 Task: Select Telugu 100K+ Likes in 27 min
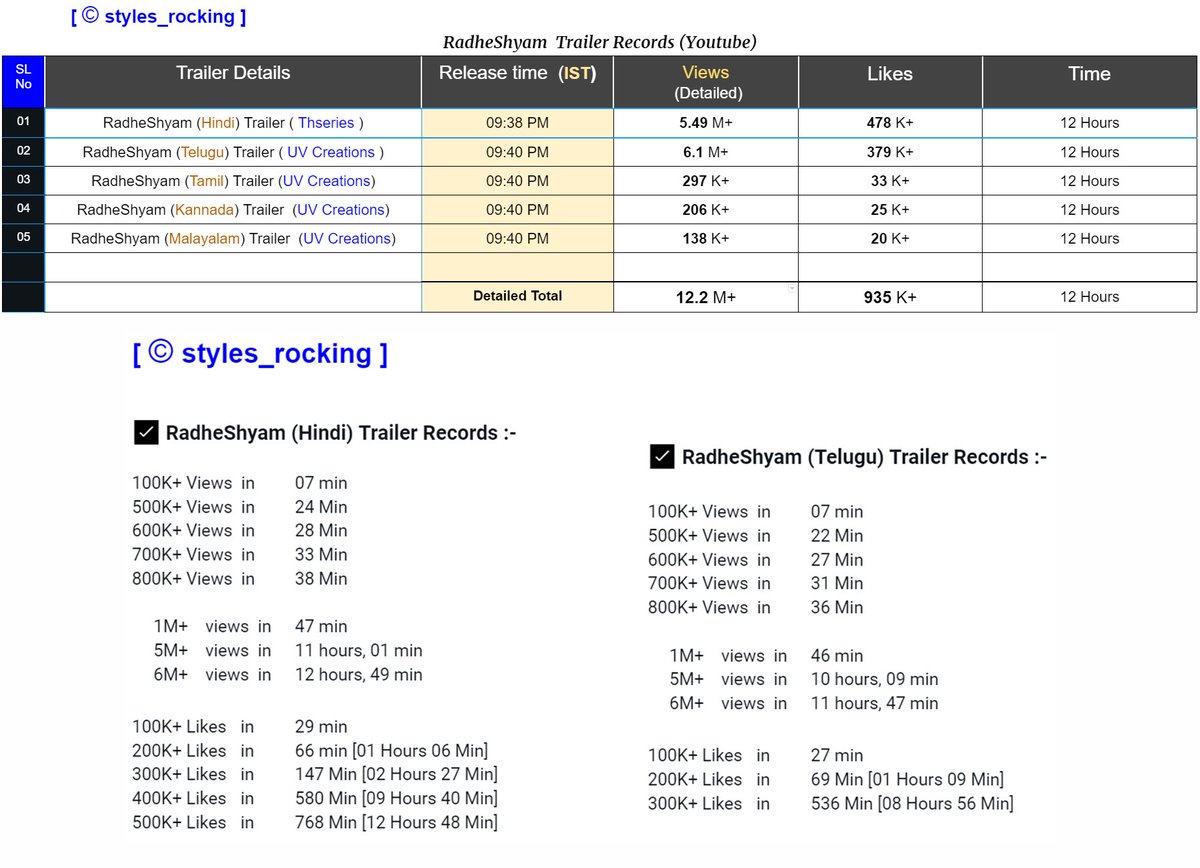(x=756, y=756)
